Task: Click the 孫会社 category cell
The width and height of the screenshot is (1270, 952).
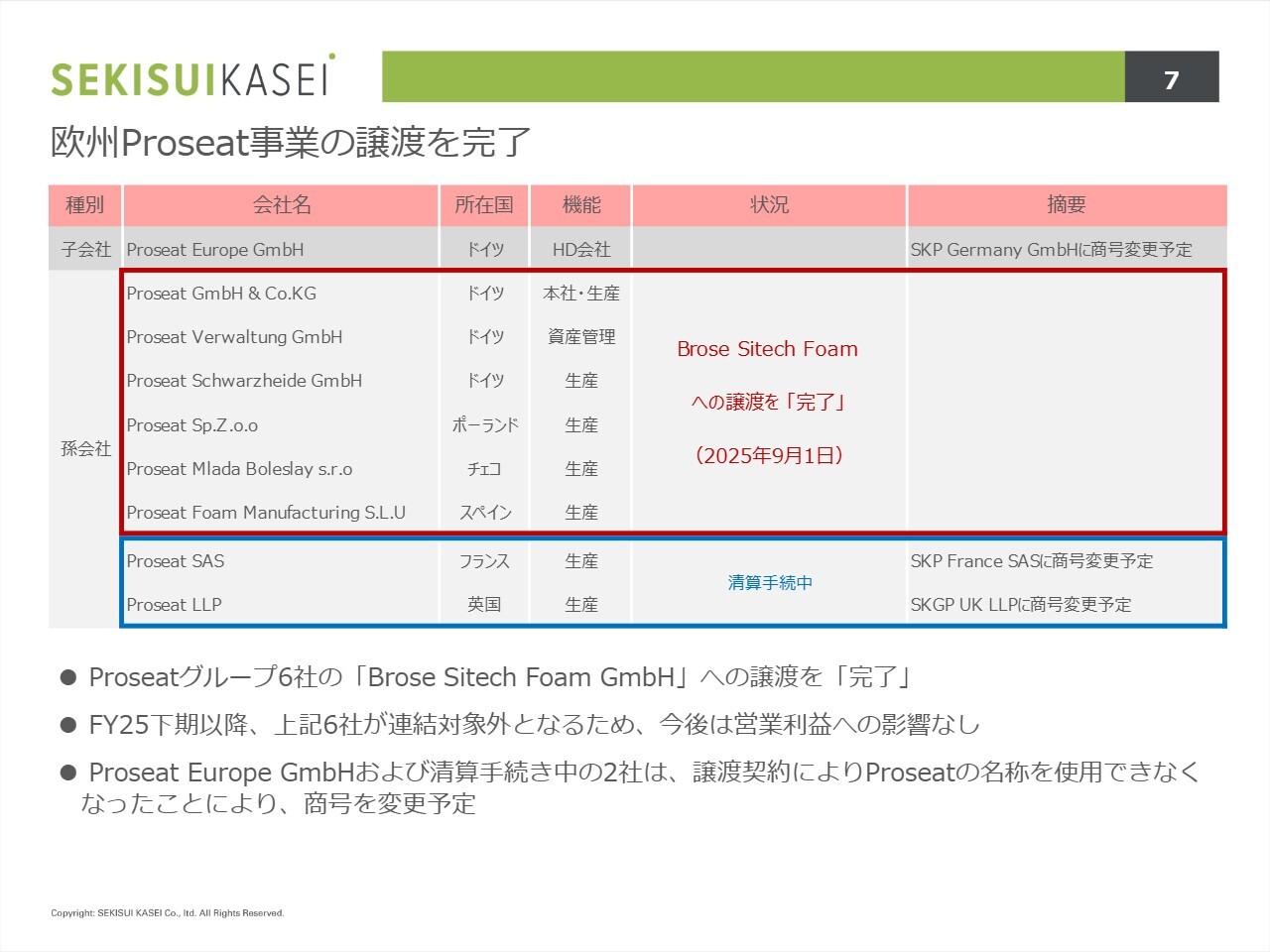Action: (x=85, y=448)
